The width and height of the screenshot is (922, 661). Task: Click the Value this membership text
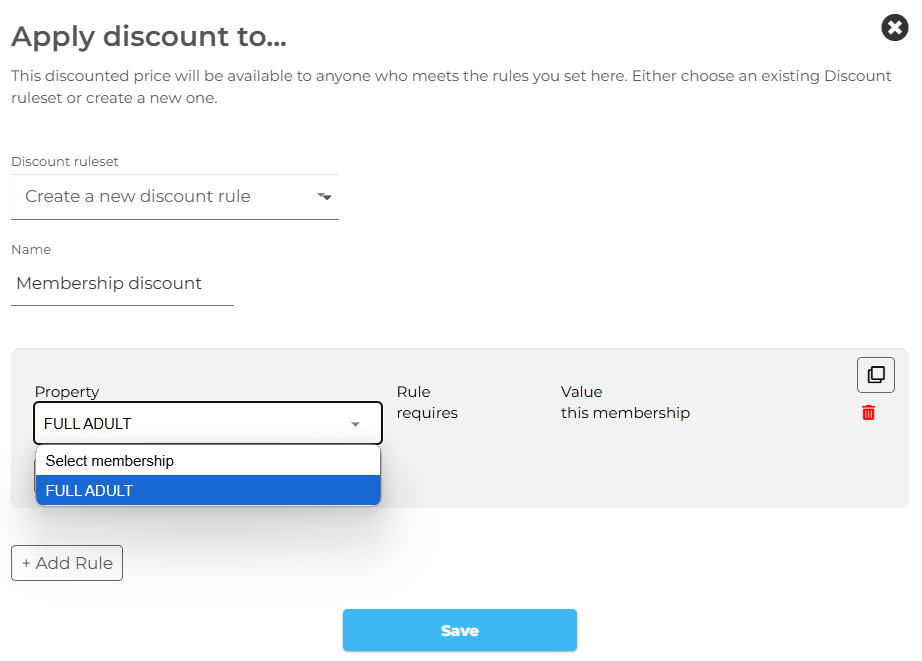(625, 413)
